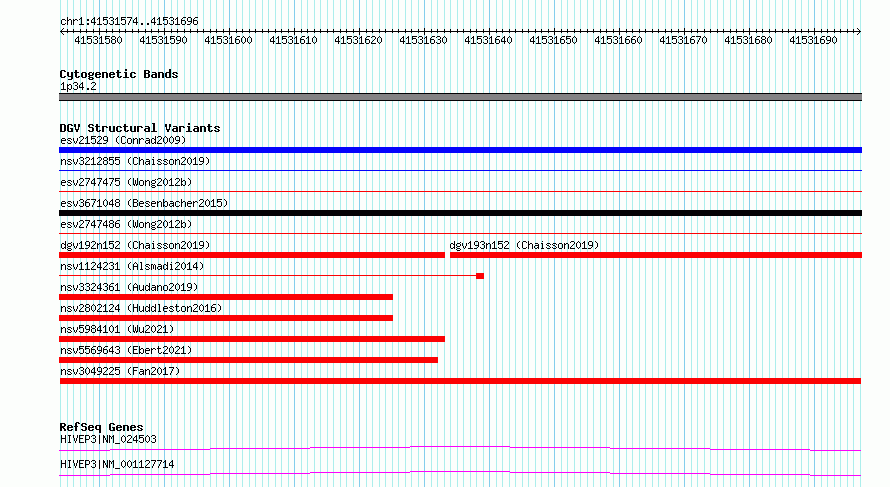Click ruler position 41531630
The height and width of the screenshot is (487, 890).
[423, 40]
